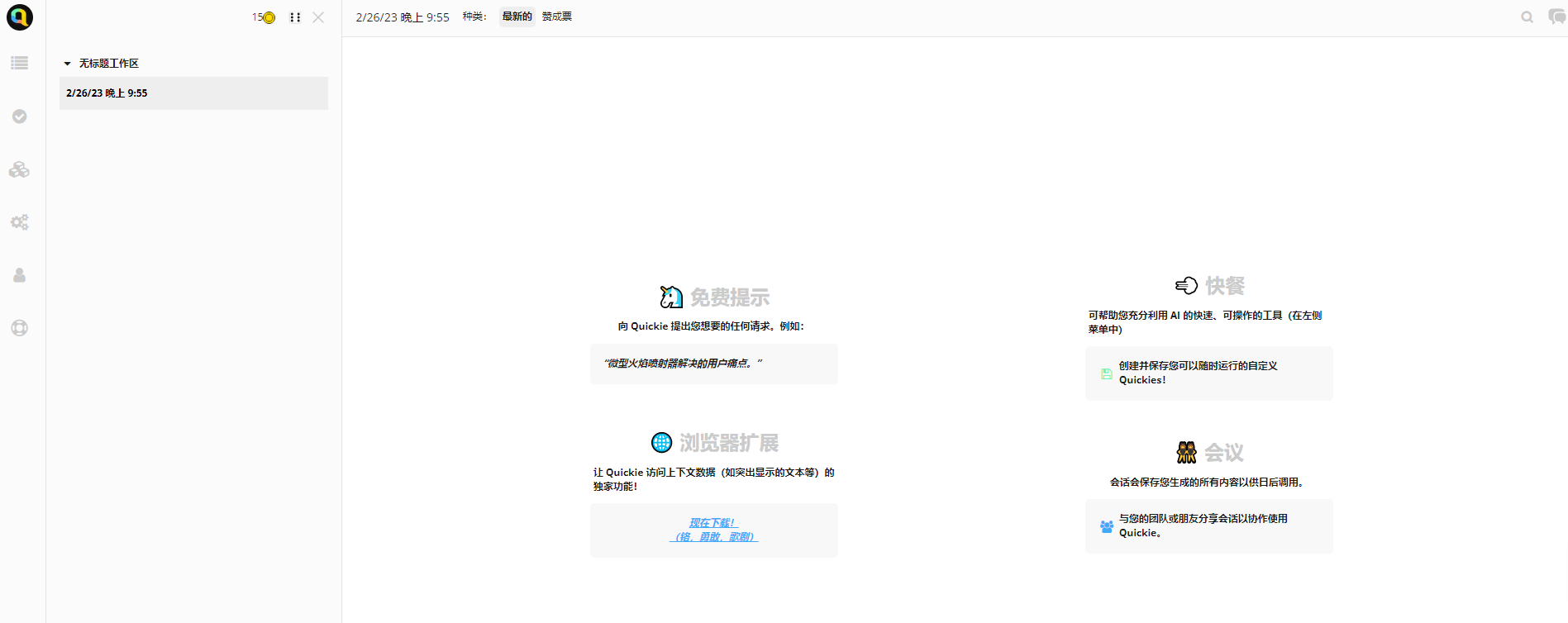
Task: Click the search magnifier icon
Action: click(1527, 17)
